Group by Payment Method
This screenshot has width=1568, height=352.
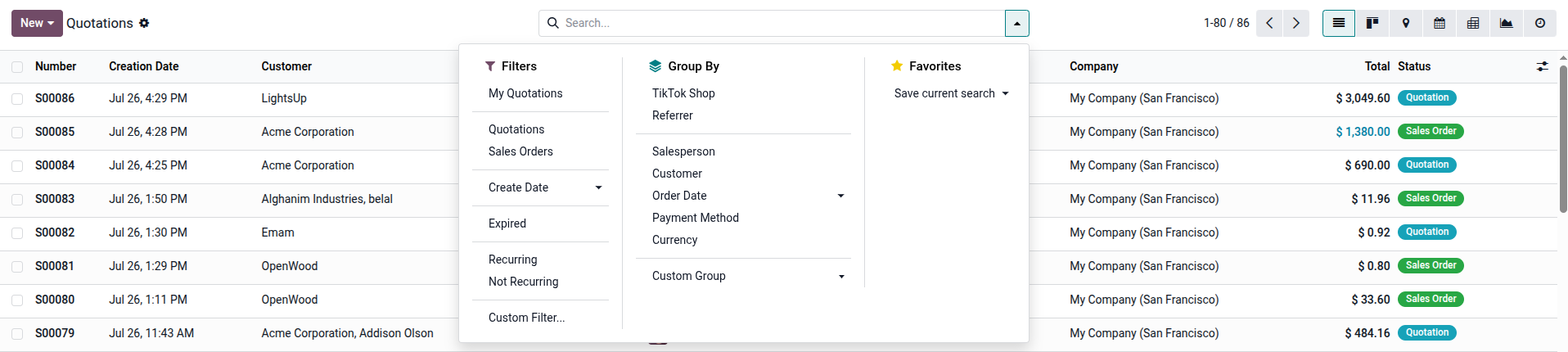point(696,218)
